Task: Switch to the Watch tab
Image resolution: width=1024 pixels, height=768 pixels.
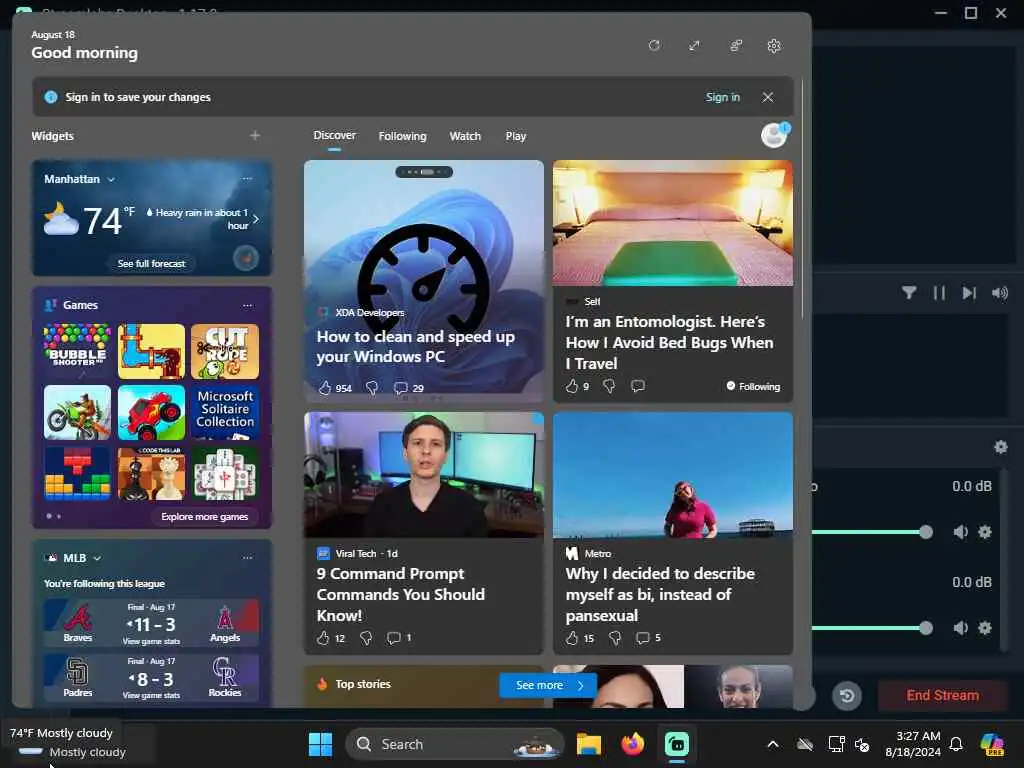Action: pos(465,136)
